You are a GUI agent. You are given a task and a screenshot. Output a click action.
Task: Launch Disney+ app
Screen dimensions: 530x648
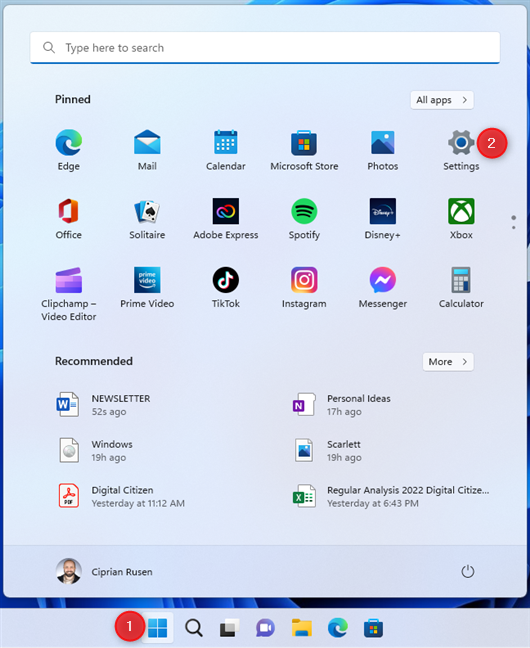click(383, 218)
